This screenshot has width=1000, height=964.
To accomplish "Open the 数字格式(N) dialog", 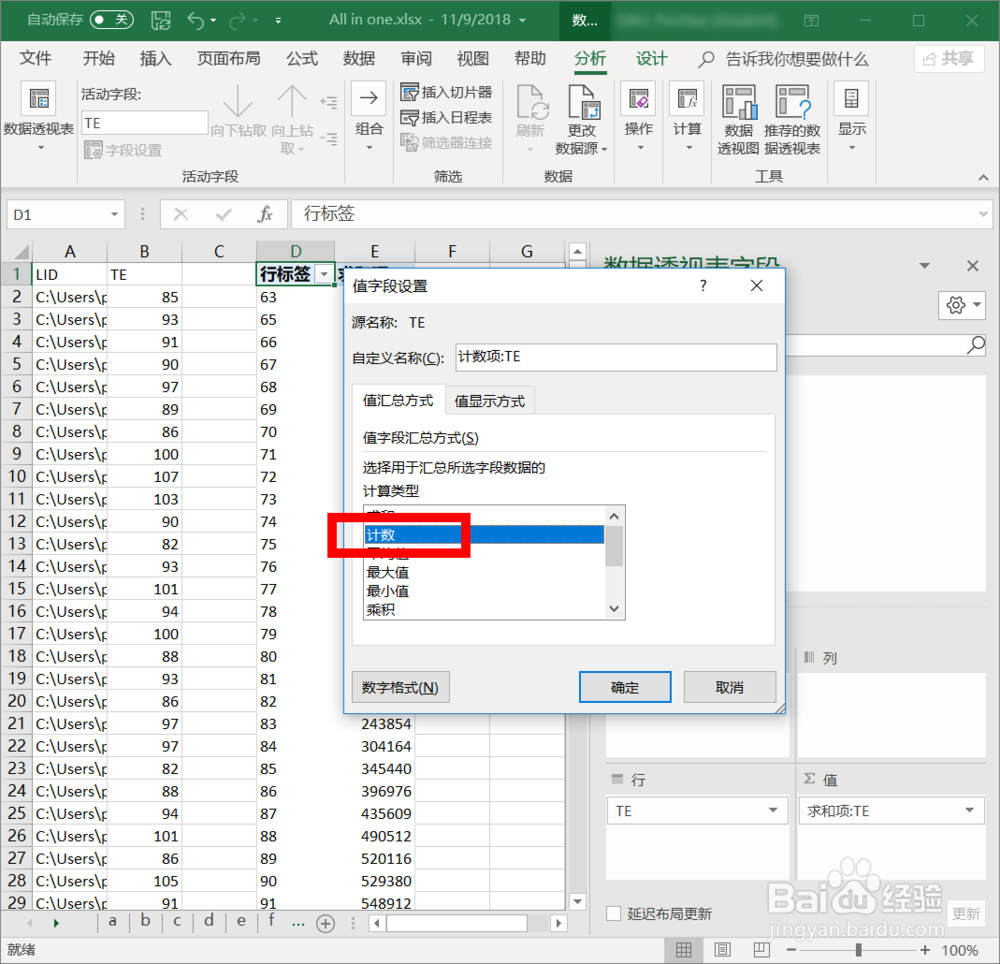I will (400, 687).
